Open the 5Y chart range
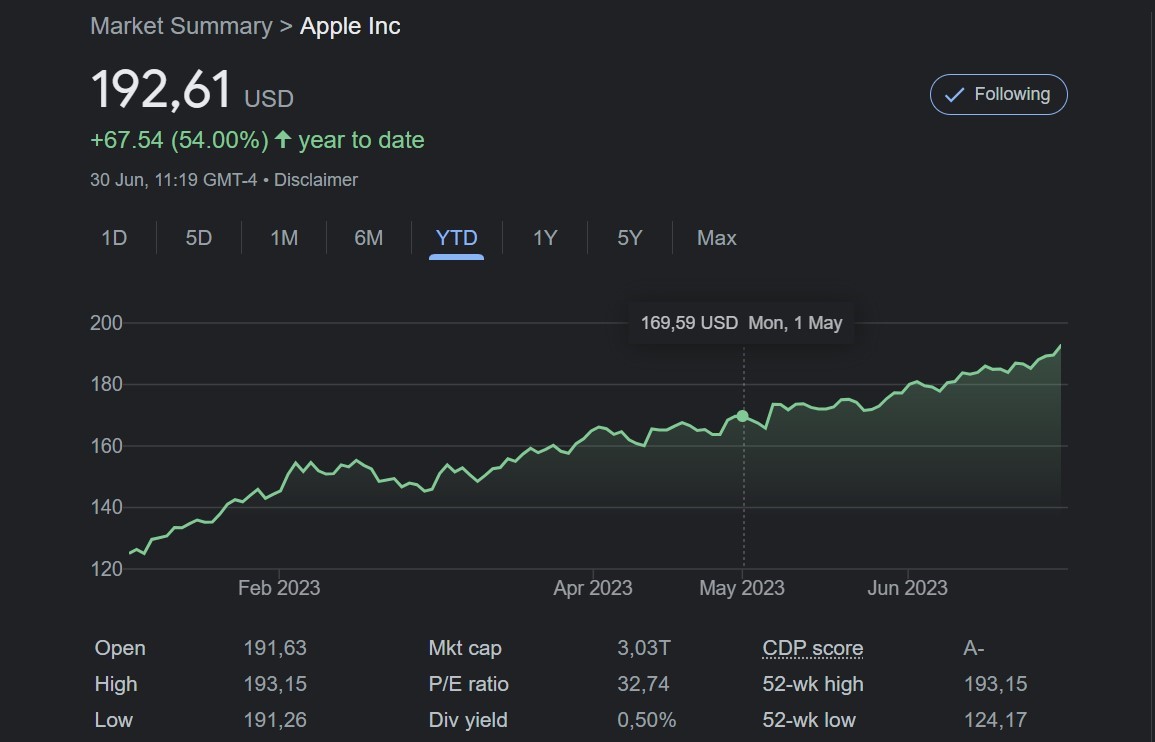1155x742 pixels. click(630, 238)
